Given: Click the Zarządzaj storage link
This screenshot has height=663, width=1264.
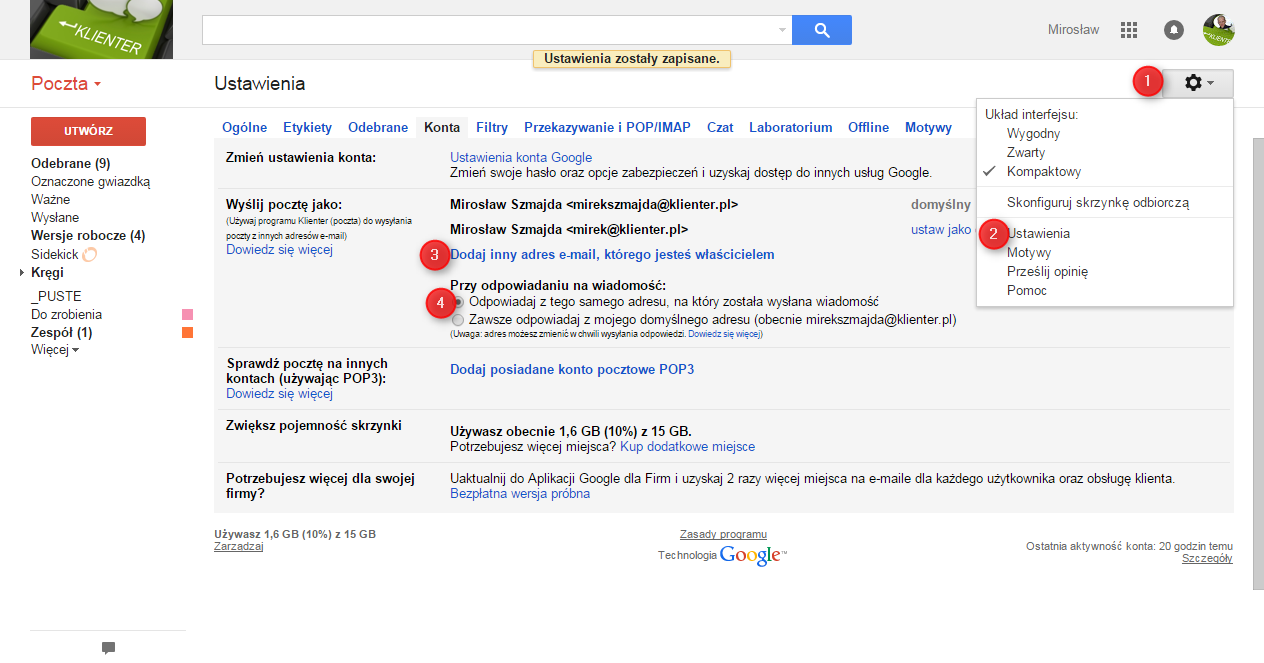Looking at the screenshot, I should [x=238, y=546].
